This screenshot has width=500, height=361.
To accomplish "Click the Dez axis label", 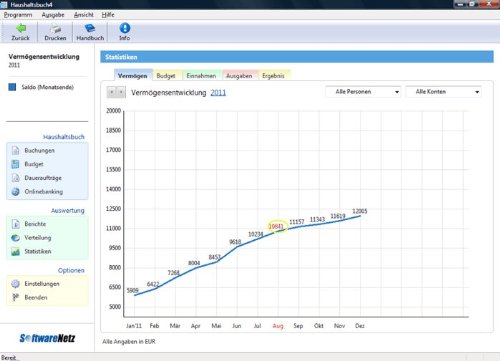I will 360,326.
